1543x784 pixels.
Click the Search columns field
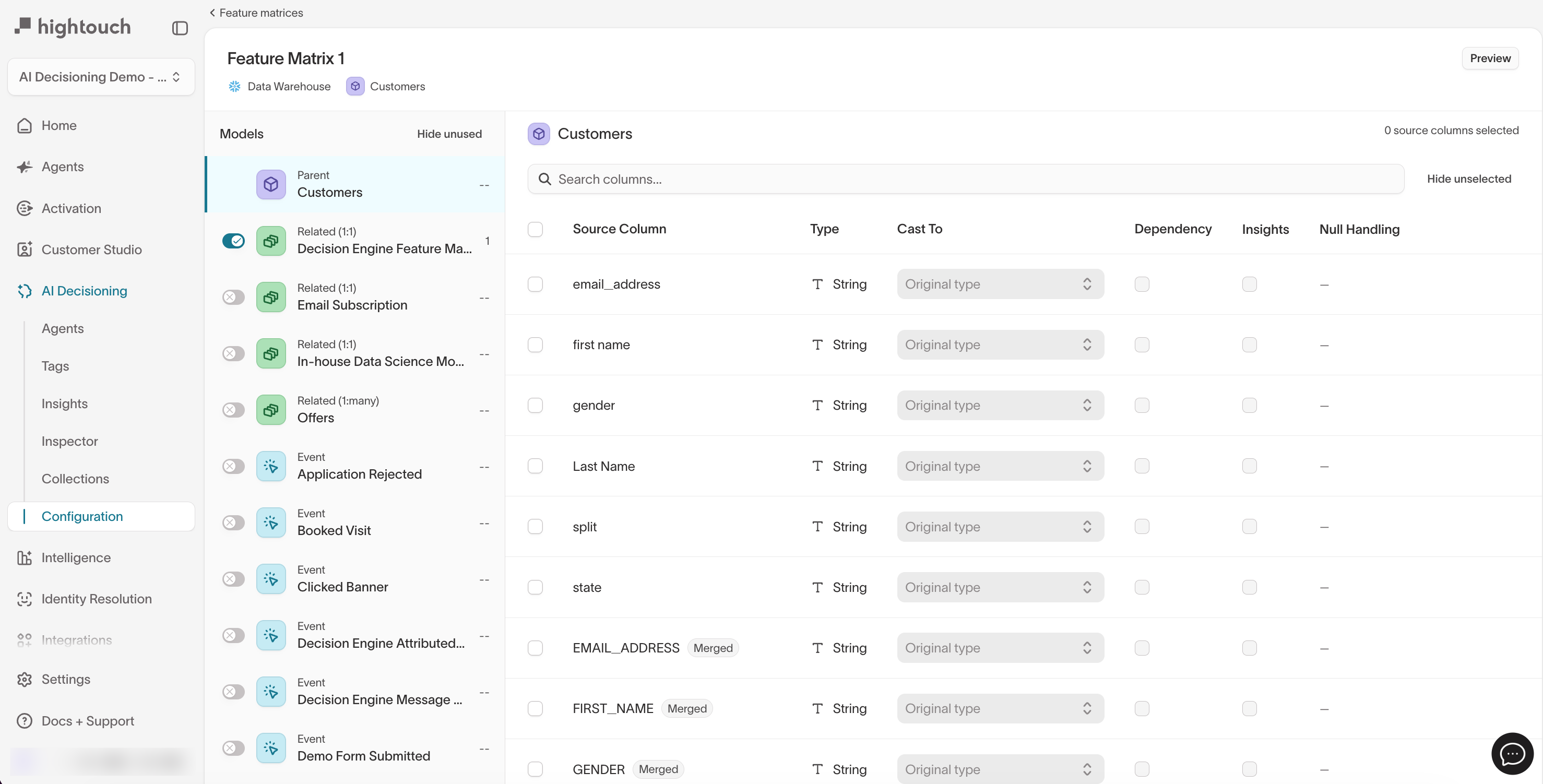point(965,179)
